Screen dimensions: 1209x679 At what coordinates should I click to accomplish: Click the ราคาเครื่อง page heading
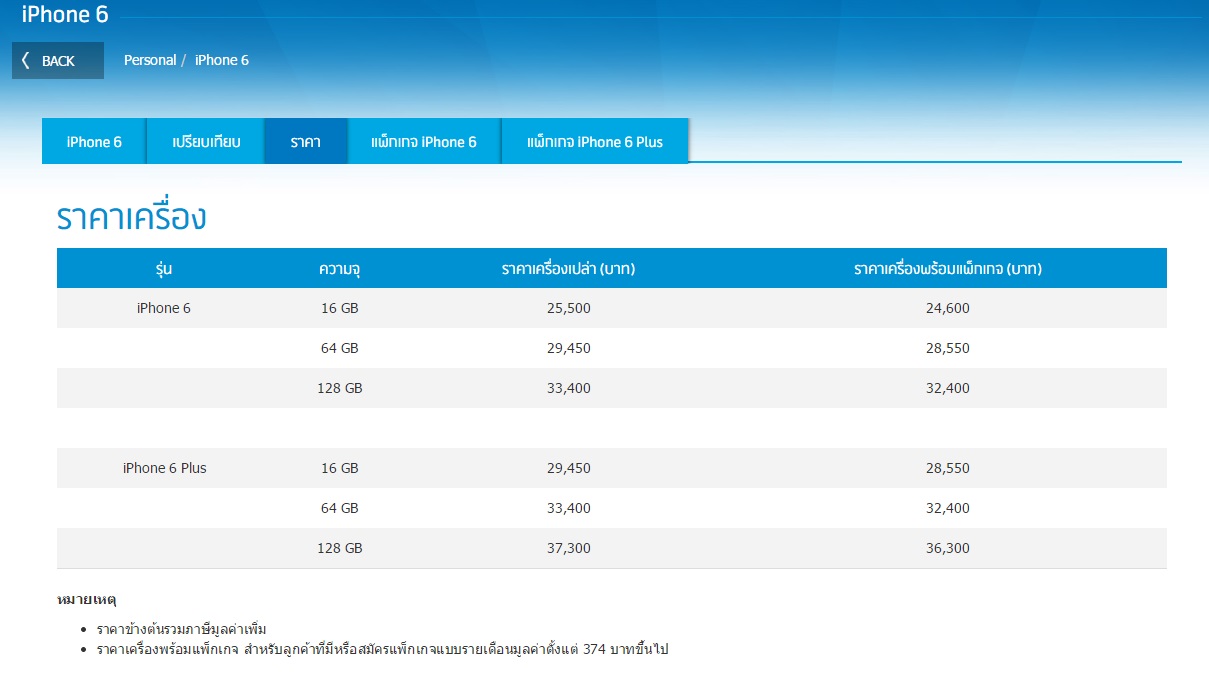132,217
